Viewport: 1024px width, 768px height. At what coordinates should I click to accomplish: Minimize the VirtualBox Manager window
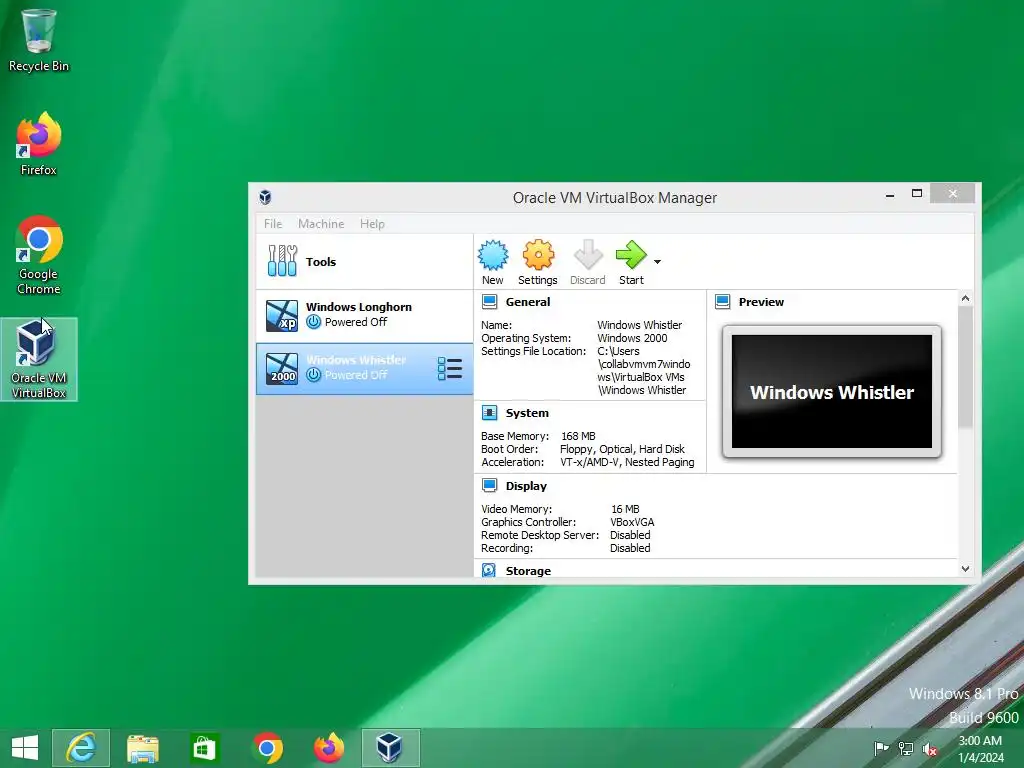click(889, 194)
